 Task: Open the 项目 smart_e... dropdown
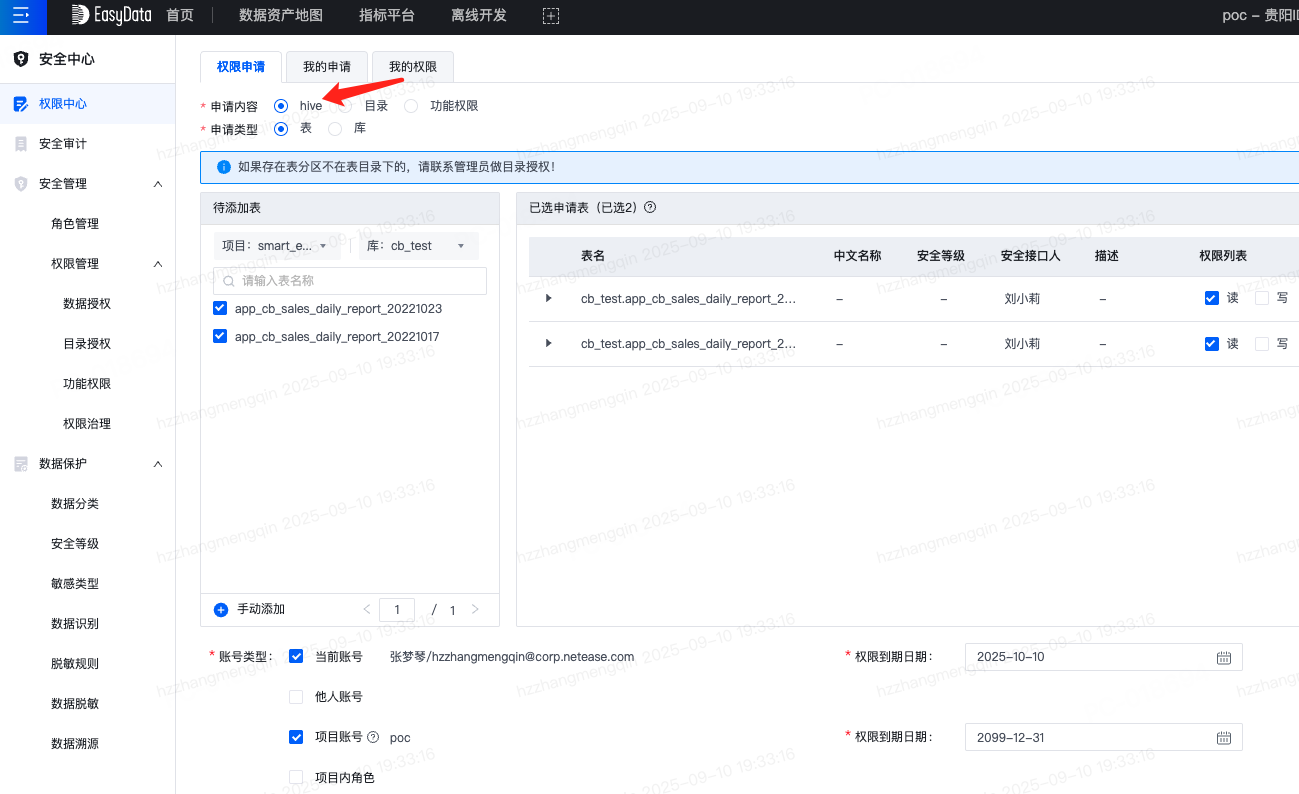(x=277, y=246)
